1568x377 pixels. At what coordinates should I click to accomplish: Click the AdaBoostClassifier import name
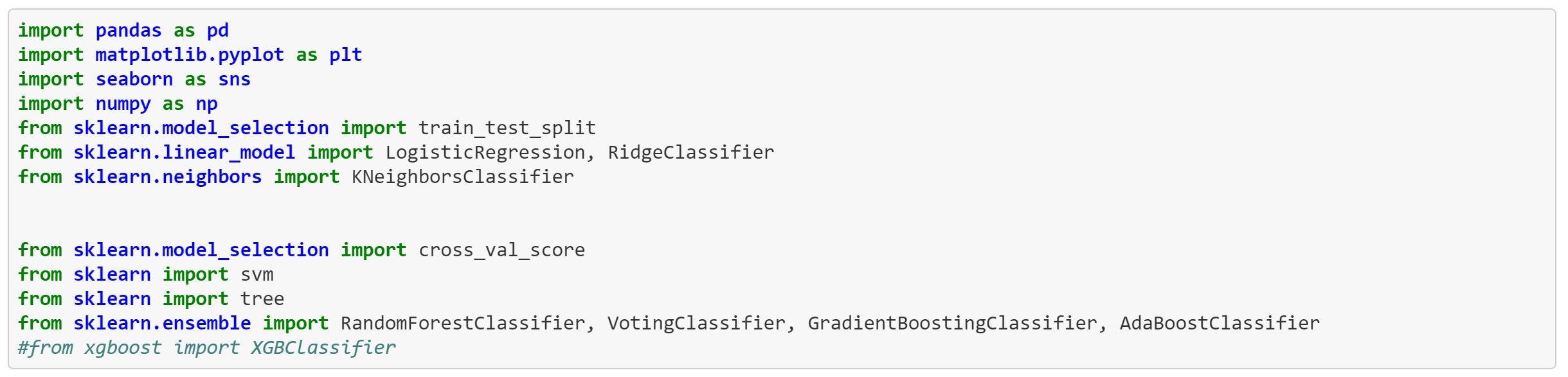click(x=1219, y=324)
